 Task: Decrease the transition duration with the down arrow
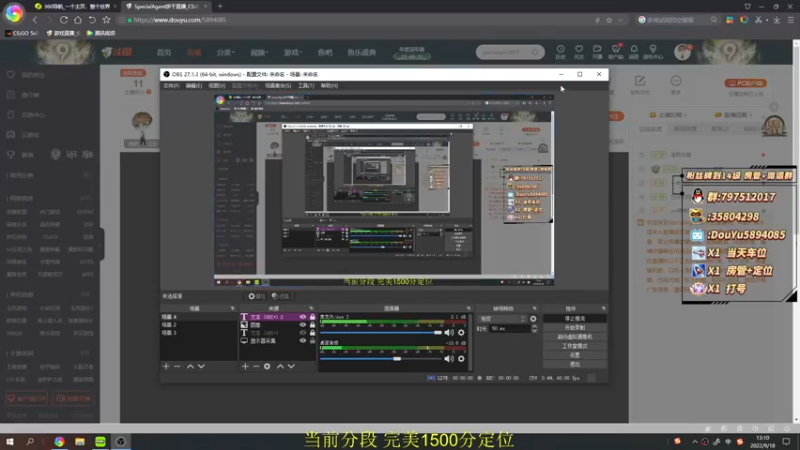pyautogui.click(x=534, y=331)
